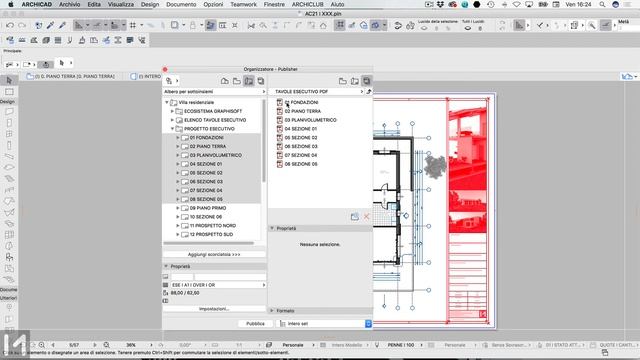The image size is (640, 360).
Task: Expand the Formato section
Action: click(272, 311)
